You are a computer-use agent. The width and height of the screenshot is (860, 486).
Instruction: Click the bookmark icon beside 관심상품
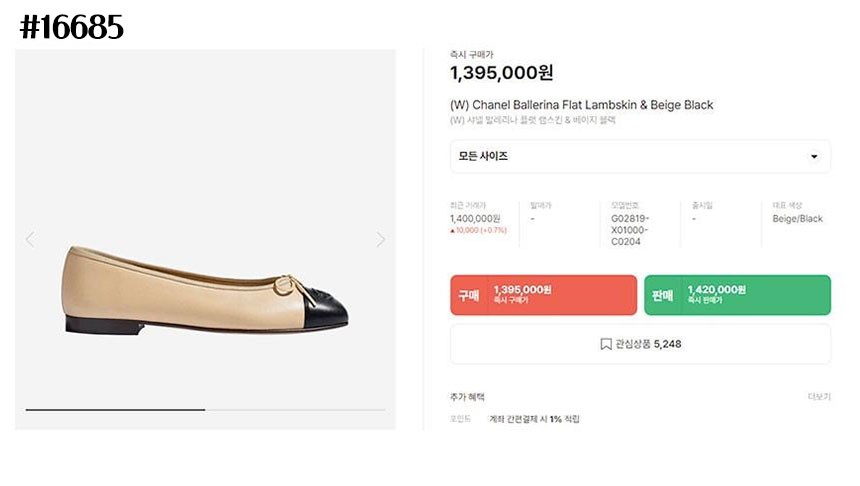tap(606, 344)
